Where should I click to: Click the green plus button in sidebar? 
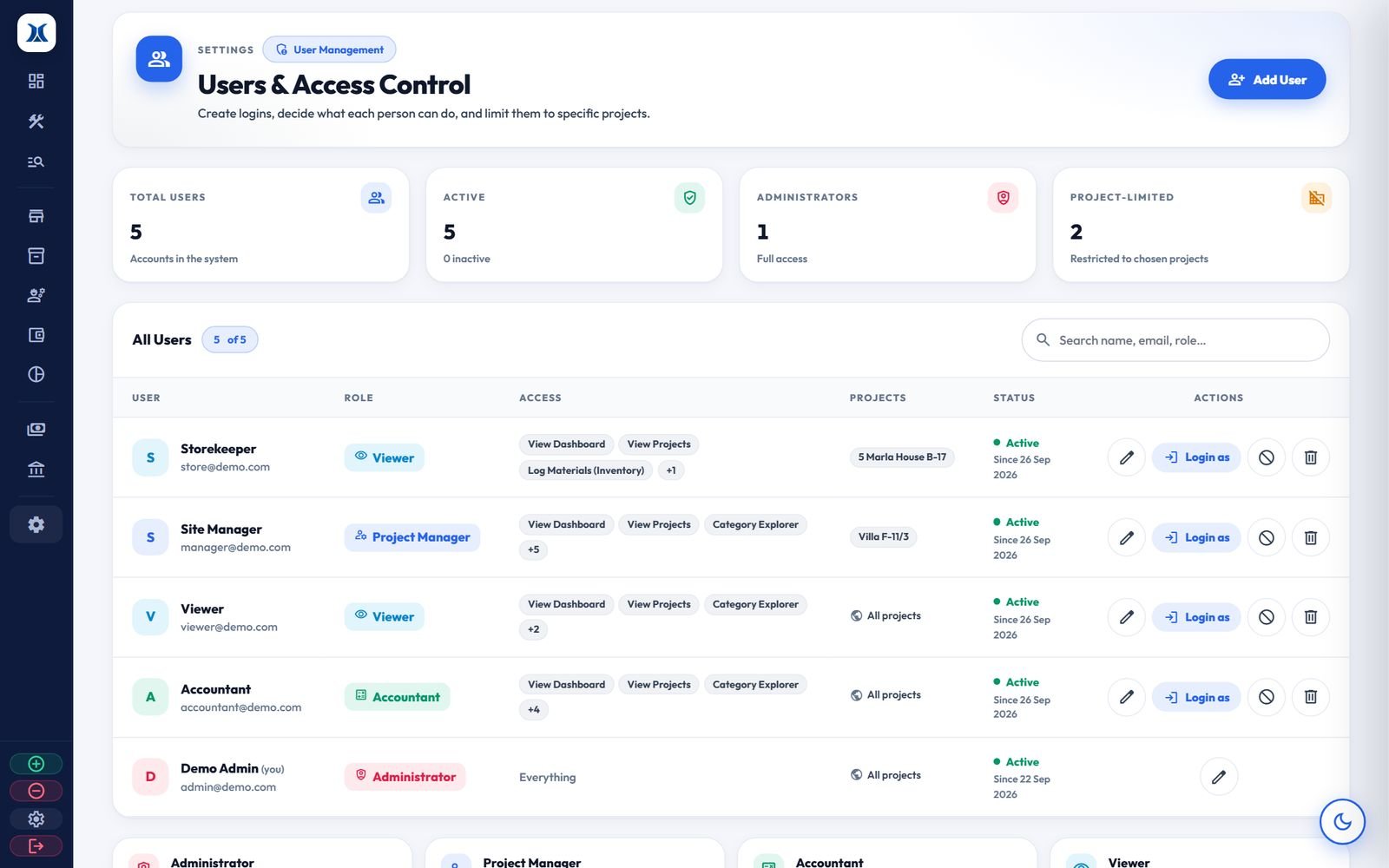pos(36,764)
